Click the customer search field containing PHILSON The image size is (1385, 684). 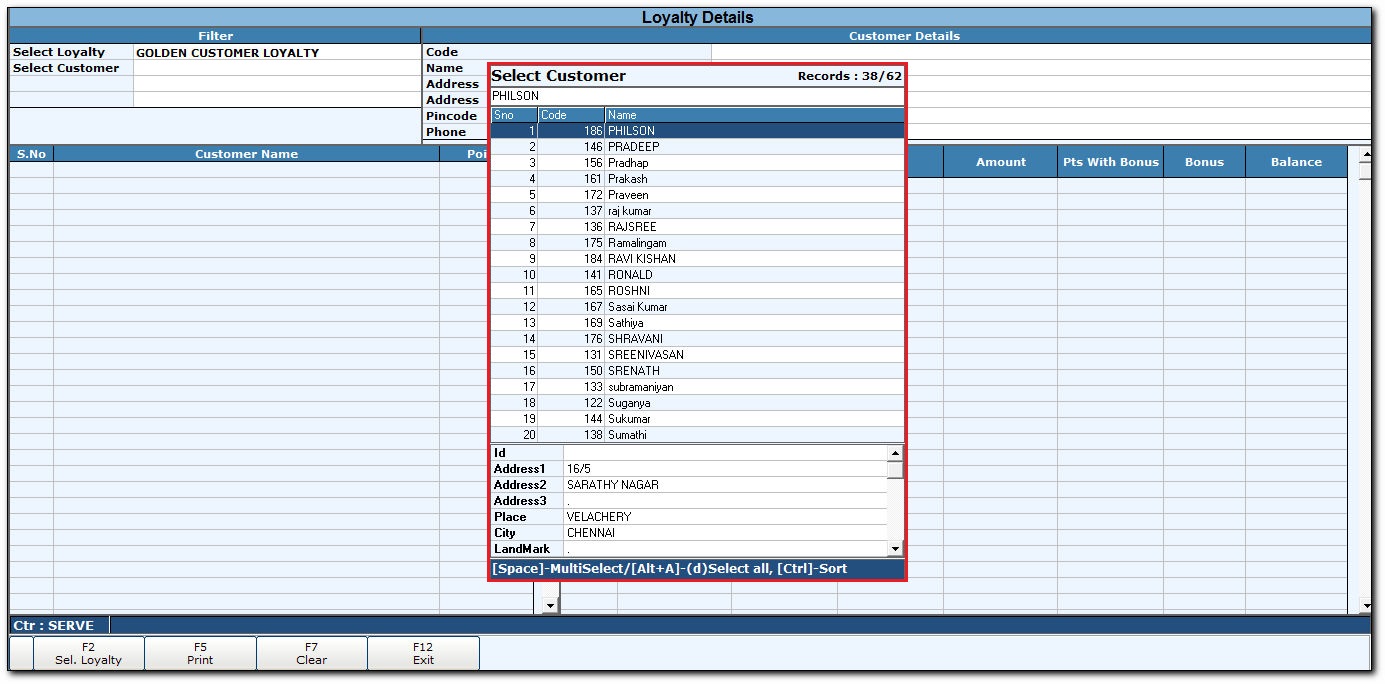coord(697,96)
